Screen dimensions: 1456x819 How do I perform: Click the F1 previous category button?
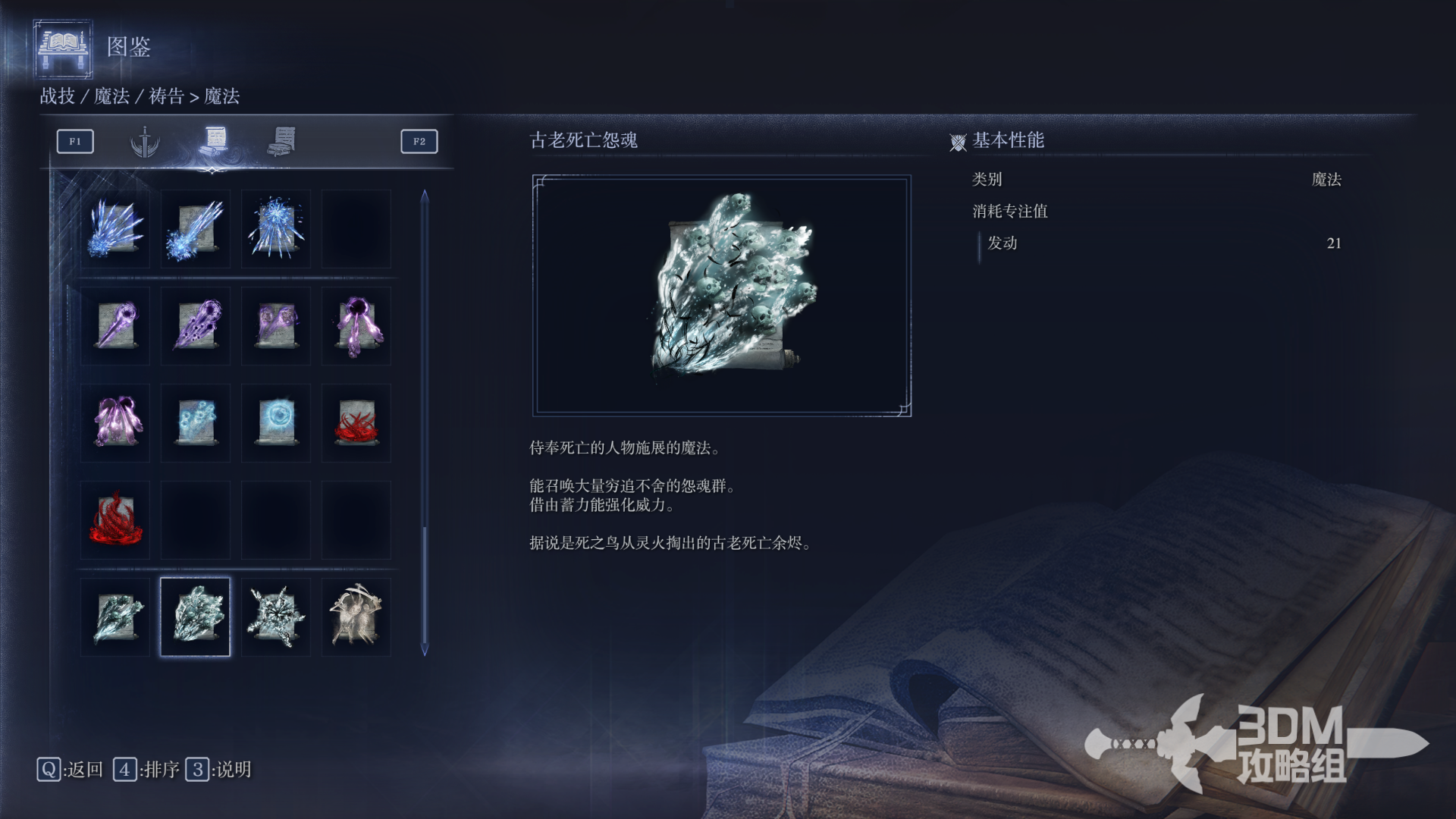coord(75,142)
